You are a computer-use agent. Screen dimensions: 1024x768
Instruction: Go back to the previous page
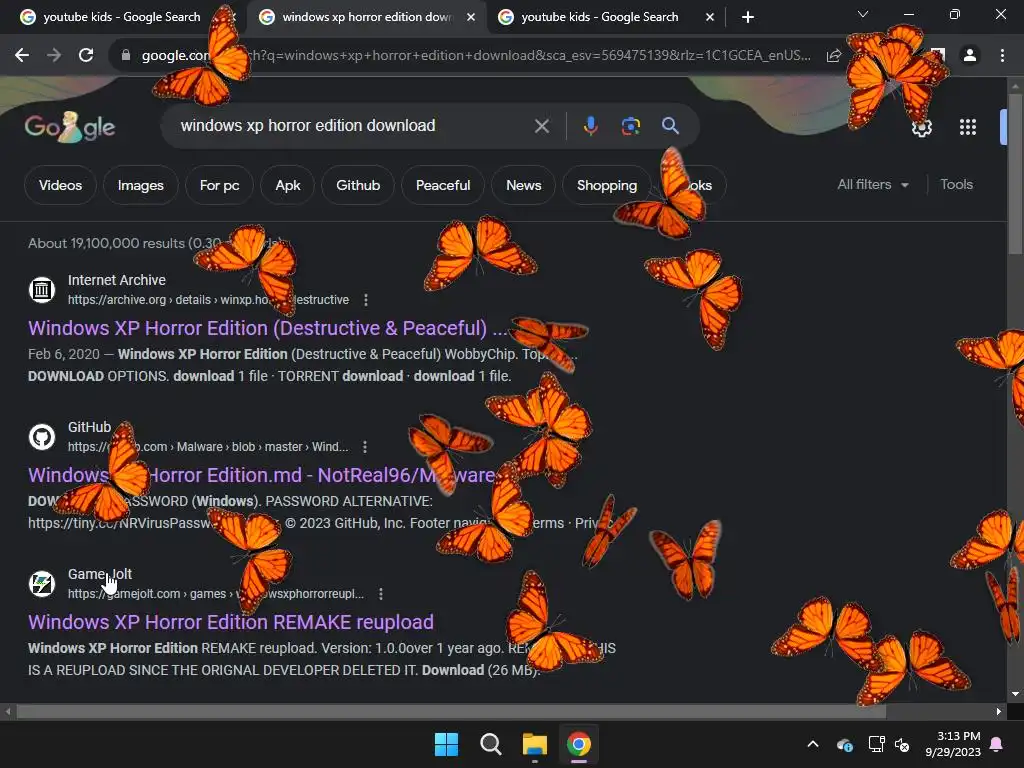tap(22, 56)
